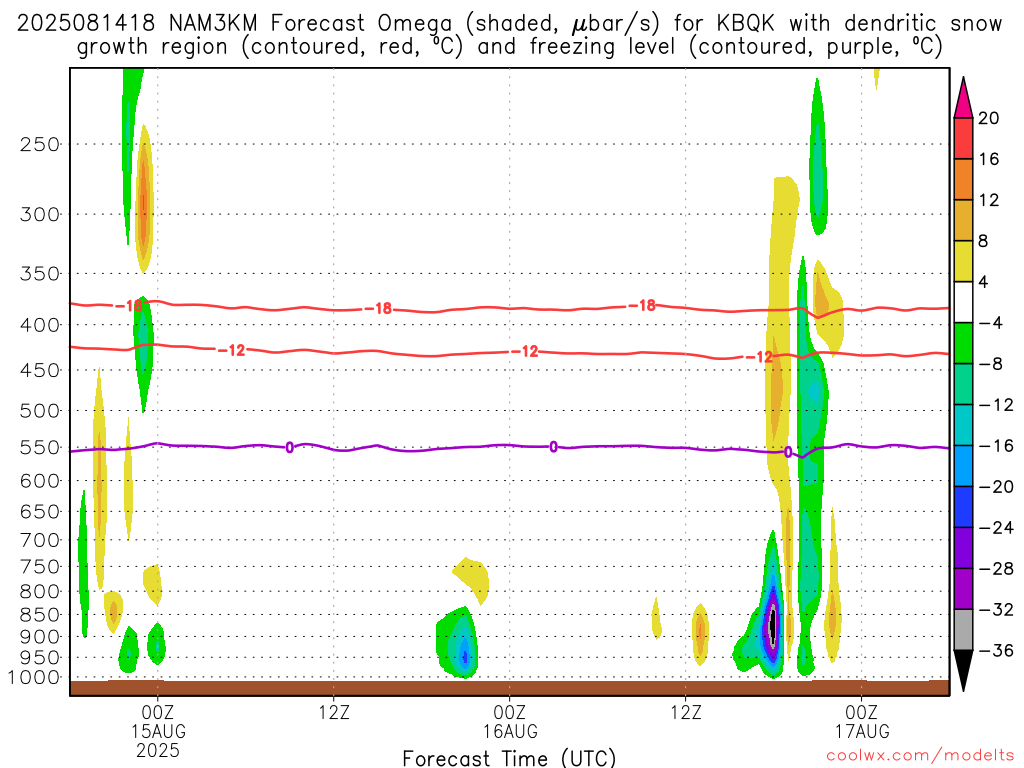
Task: Click the black bottom arrow of the colorbar
Action: click(x=963, y=670)
